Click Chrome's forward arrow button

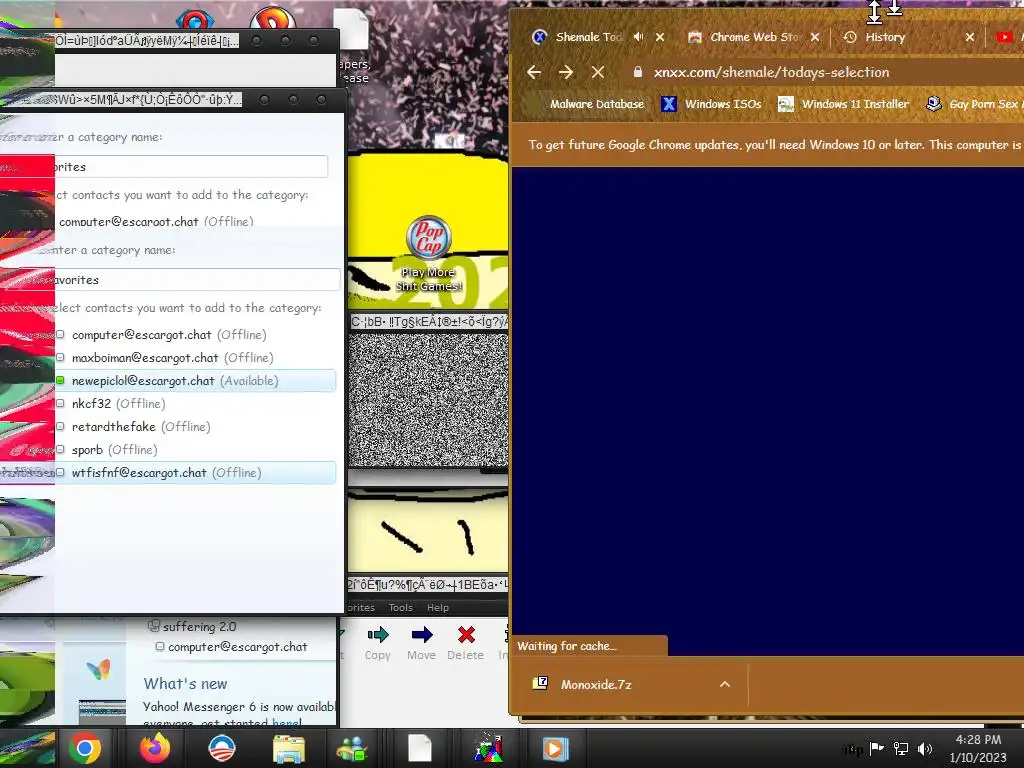point(566,72)
